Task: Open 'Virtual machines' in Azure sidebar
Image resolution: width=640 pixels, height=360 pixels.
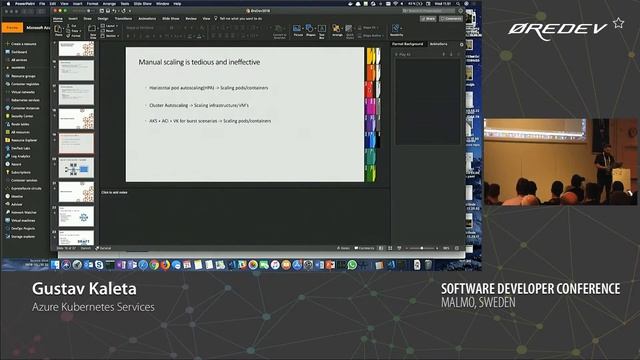Action: coord(20,220)
